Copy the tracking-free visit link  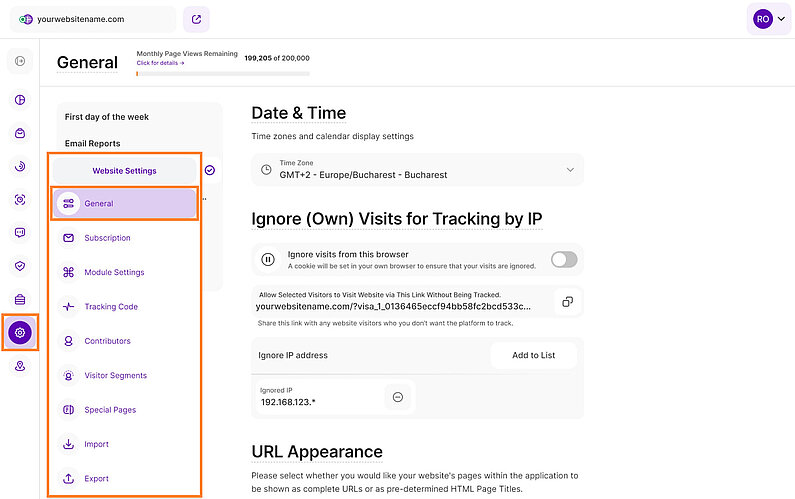pyautogui.click(x=566, y=302)
